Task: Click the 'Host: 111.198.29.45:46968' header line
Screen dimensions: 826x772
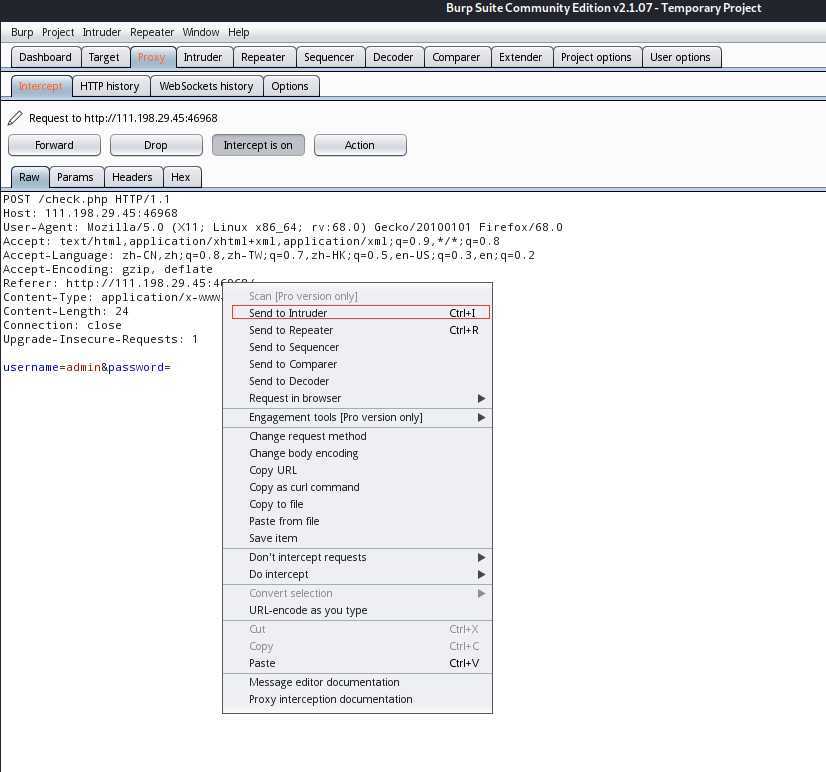Action: point(90,213)
